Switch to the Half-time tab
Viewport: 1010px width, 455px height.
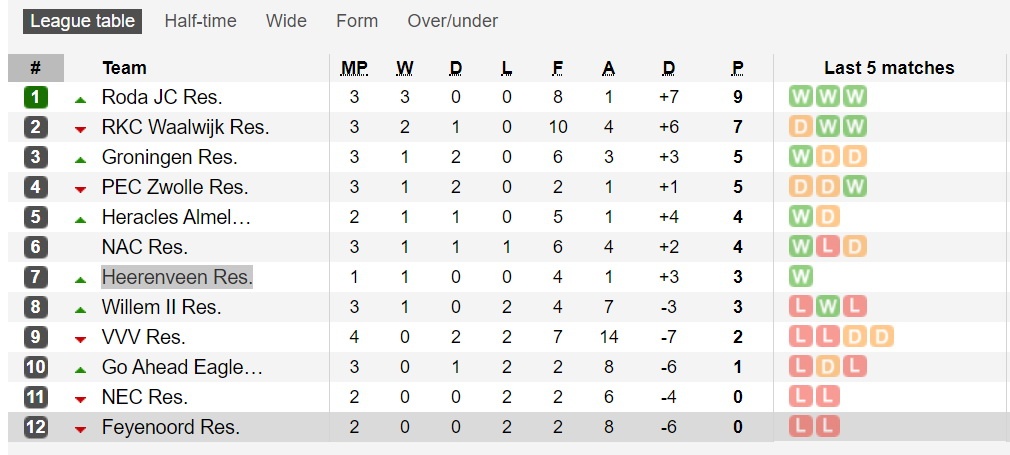pyautogui.click(x=200, y=21)
